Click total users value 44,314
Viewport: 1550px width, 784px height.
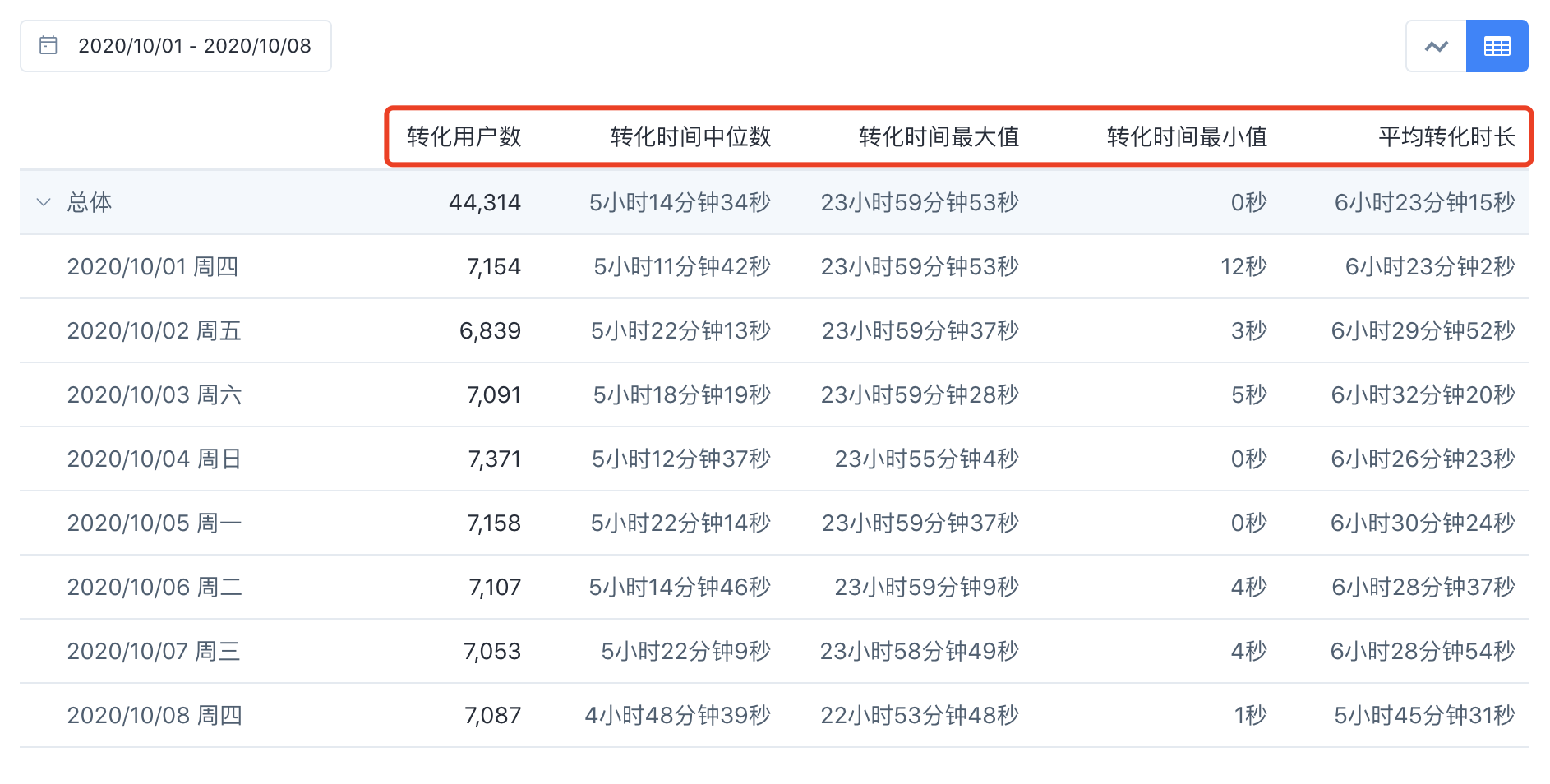[x=485, y=202]
